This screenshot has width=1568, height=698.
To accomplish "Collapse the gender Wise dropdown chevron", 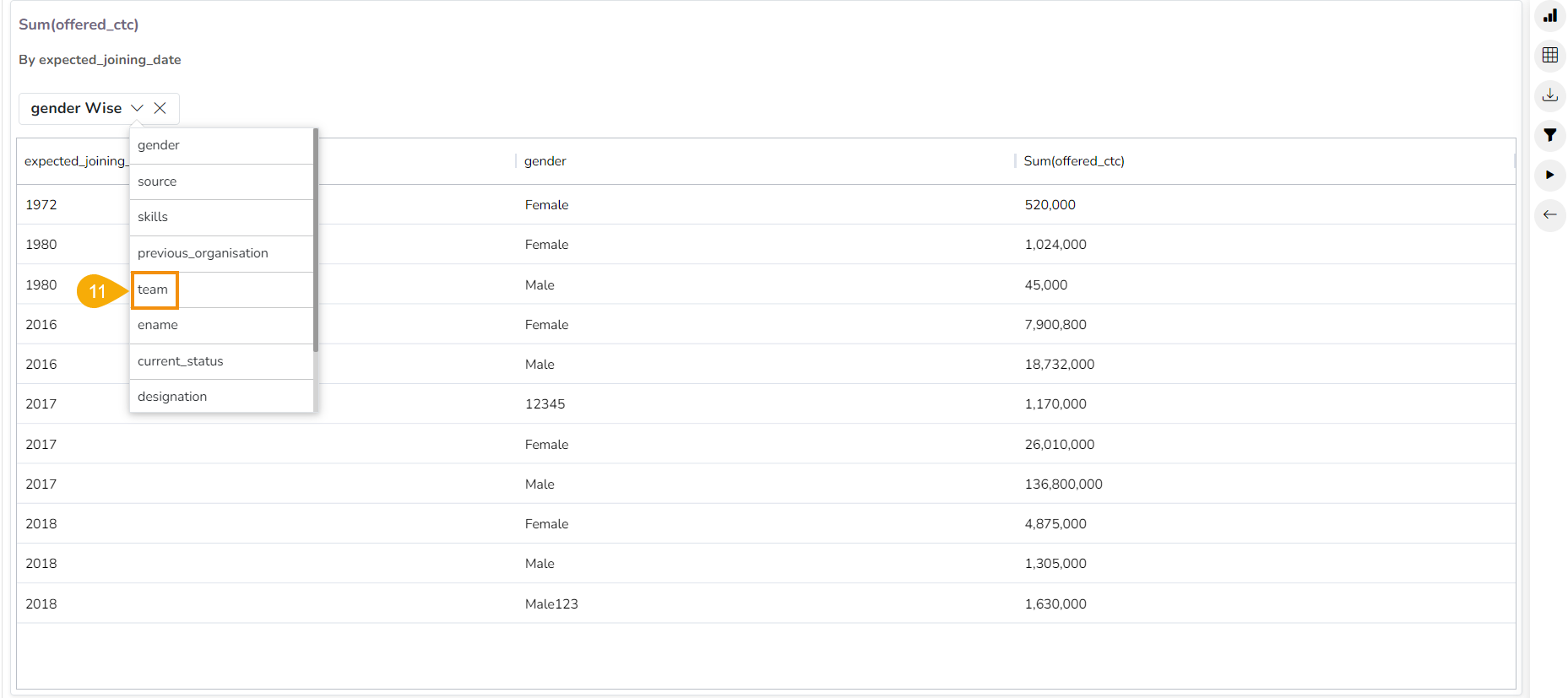I will coord(137,108).
